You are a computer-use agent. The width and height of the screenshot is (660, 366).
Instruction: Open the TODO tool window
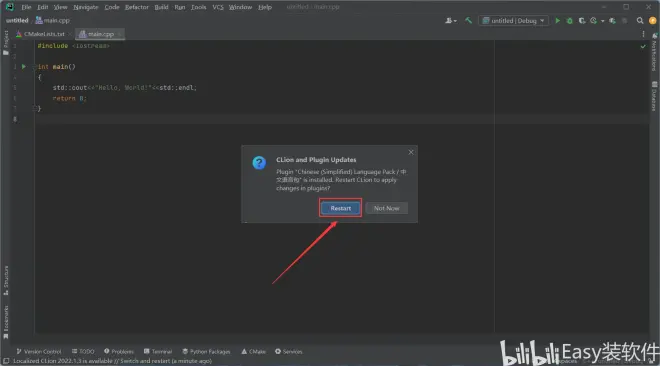(x=83, y=351)
